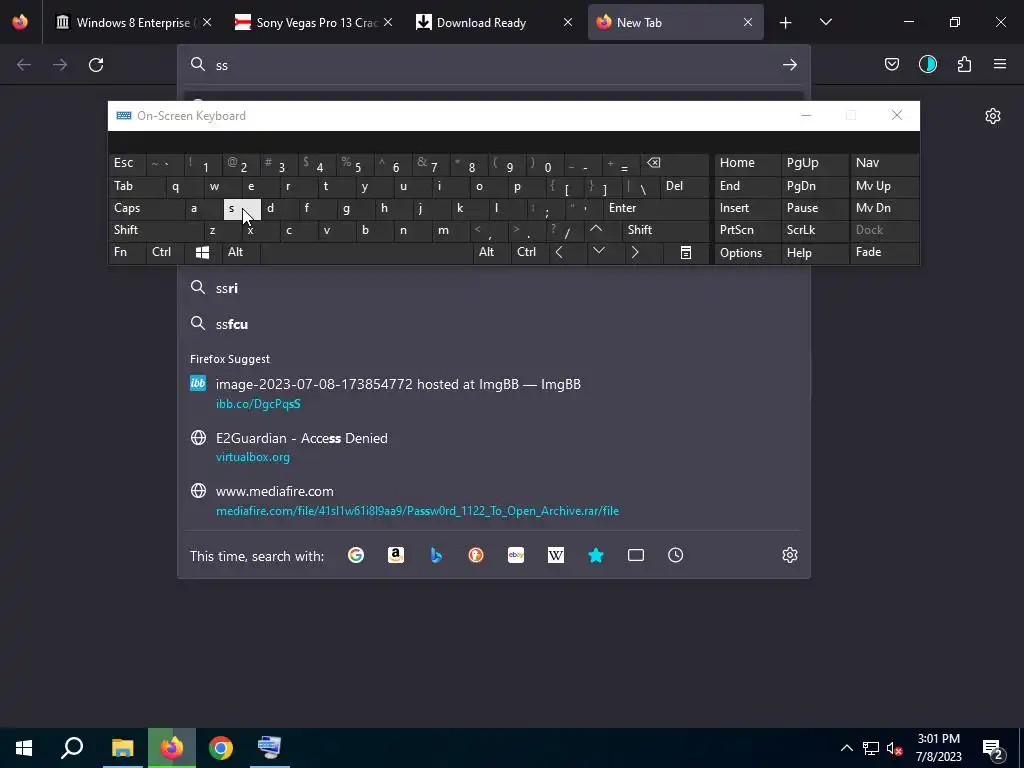Toggle the right Shift key

coord(665,230)
